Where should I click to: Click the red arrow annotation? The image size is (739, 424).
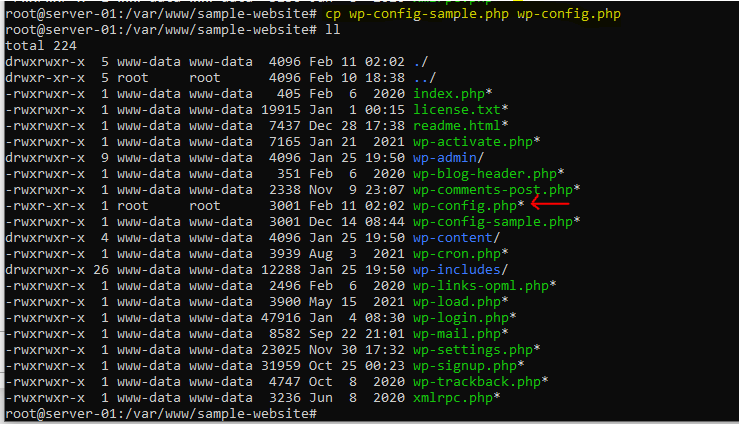click(550, 204)
